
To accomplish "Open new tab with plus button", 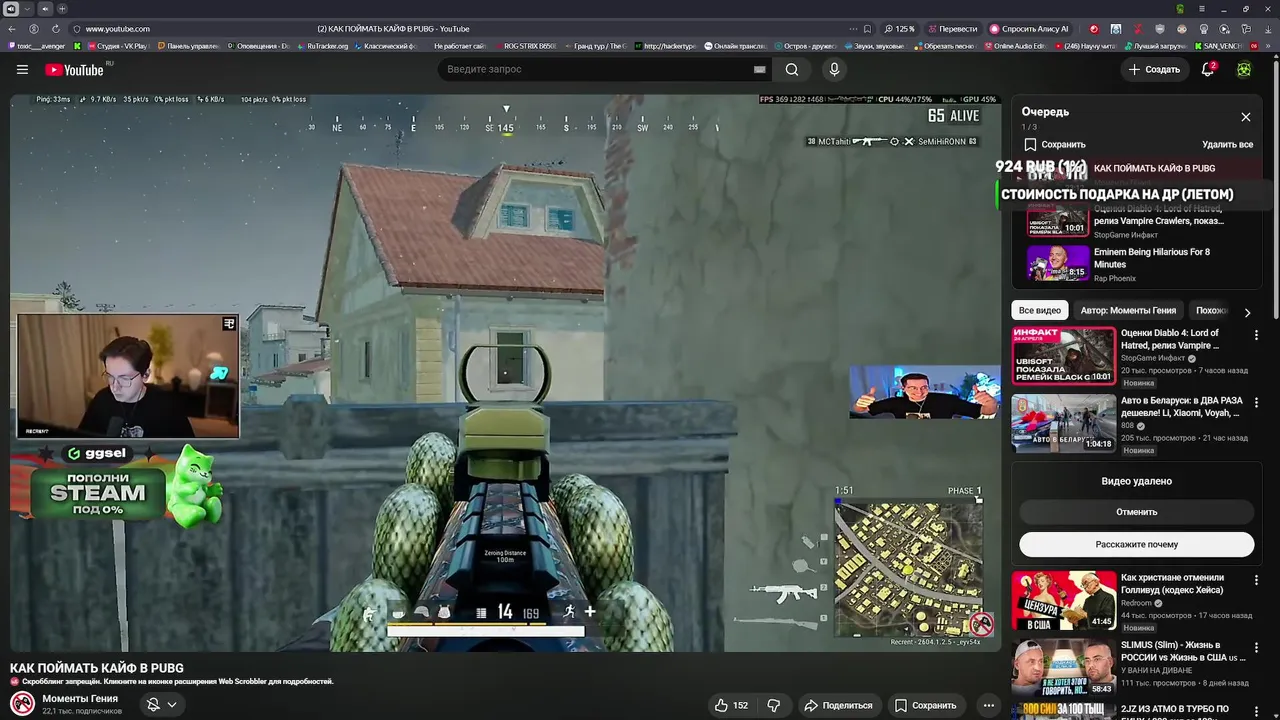I will coord(62,9).
